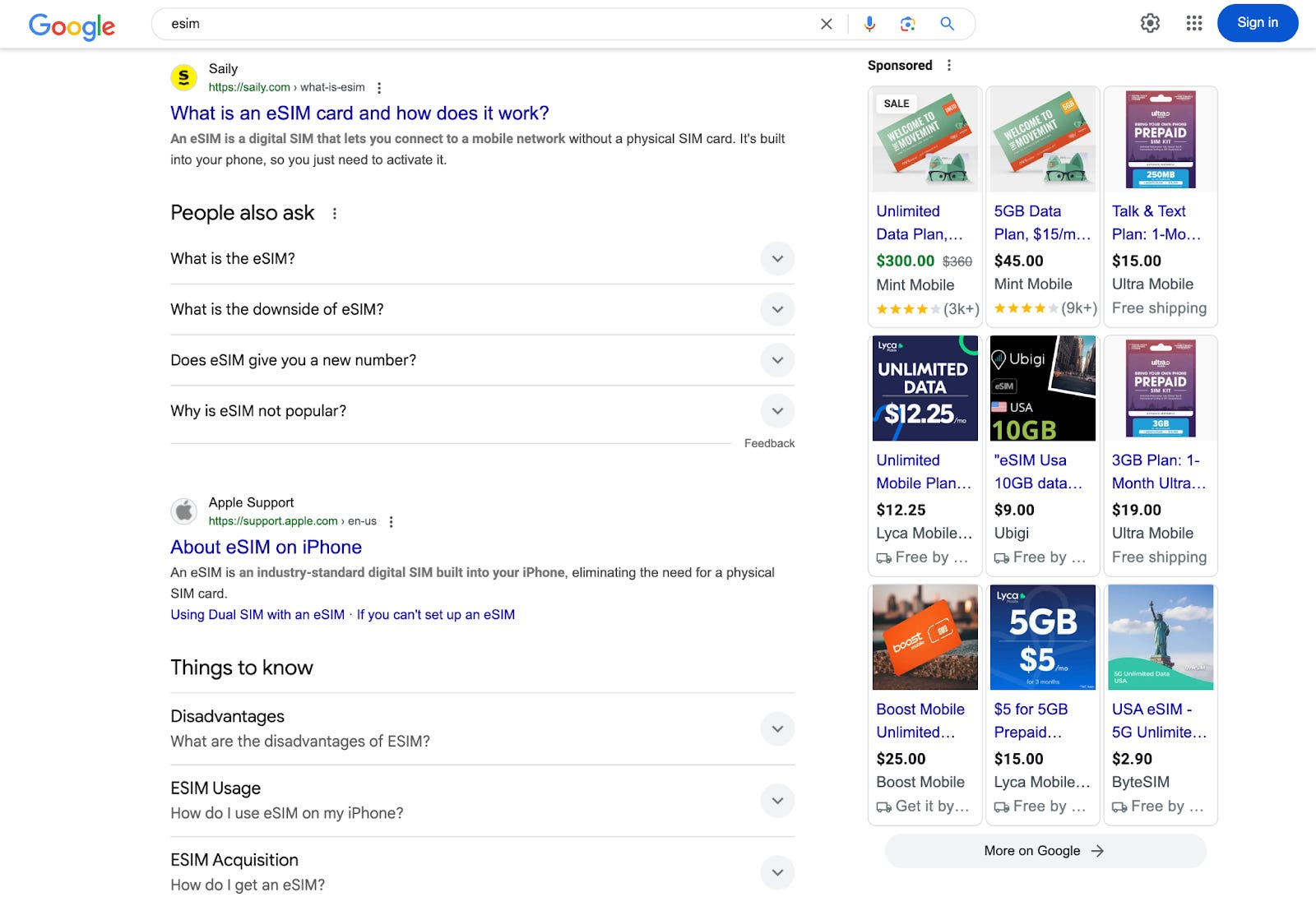Expand 'What is the downside of eSIM?'
The image size is (1316, 906).
coord(482,310)
